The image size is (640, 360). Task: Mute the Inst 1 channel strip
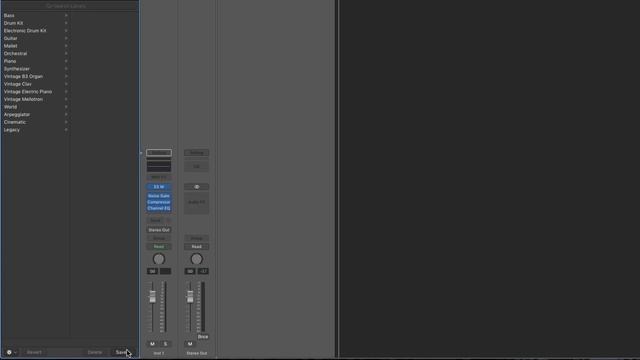pos(152,344)
